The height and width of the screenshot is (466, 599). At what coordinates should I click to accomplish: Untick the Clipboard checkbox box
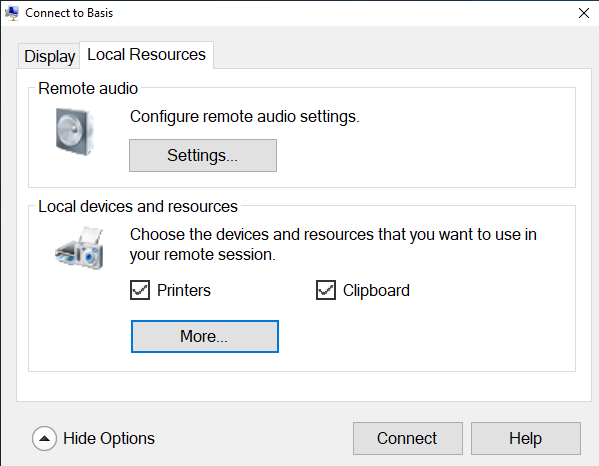click(x=326, y=290)
